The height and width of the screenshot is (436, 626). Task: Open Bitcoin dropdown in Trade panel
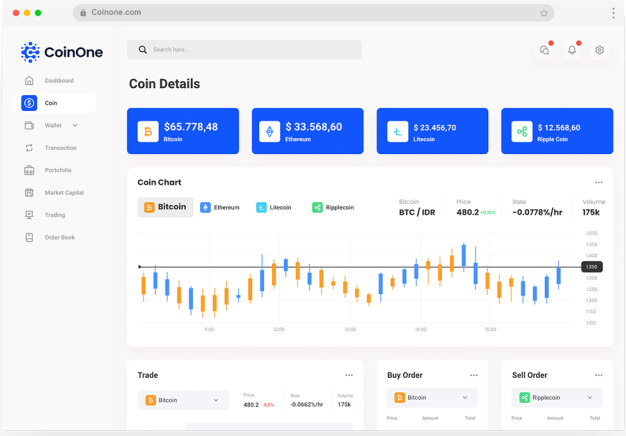pyautogui.click(x=184, y=400)
